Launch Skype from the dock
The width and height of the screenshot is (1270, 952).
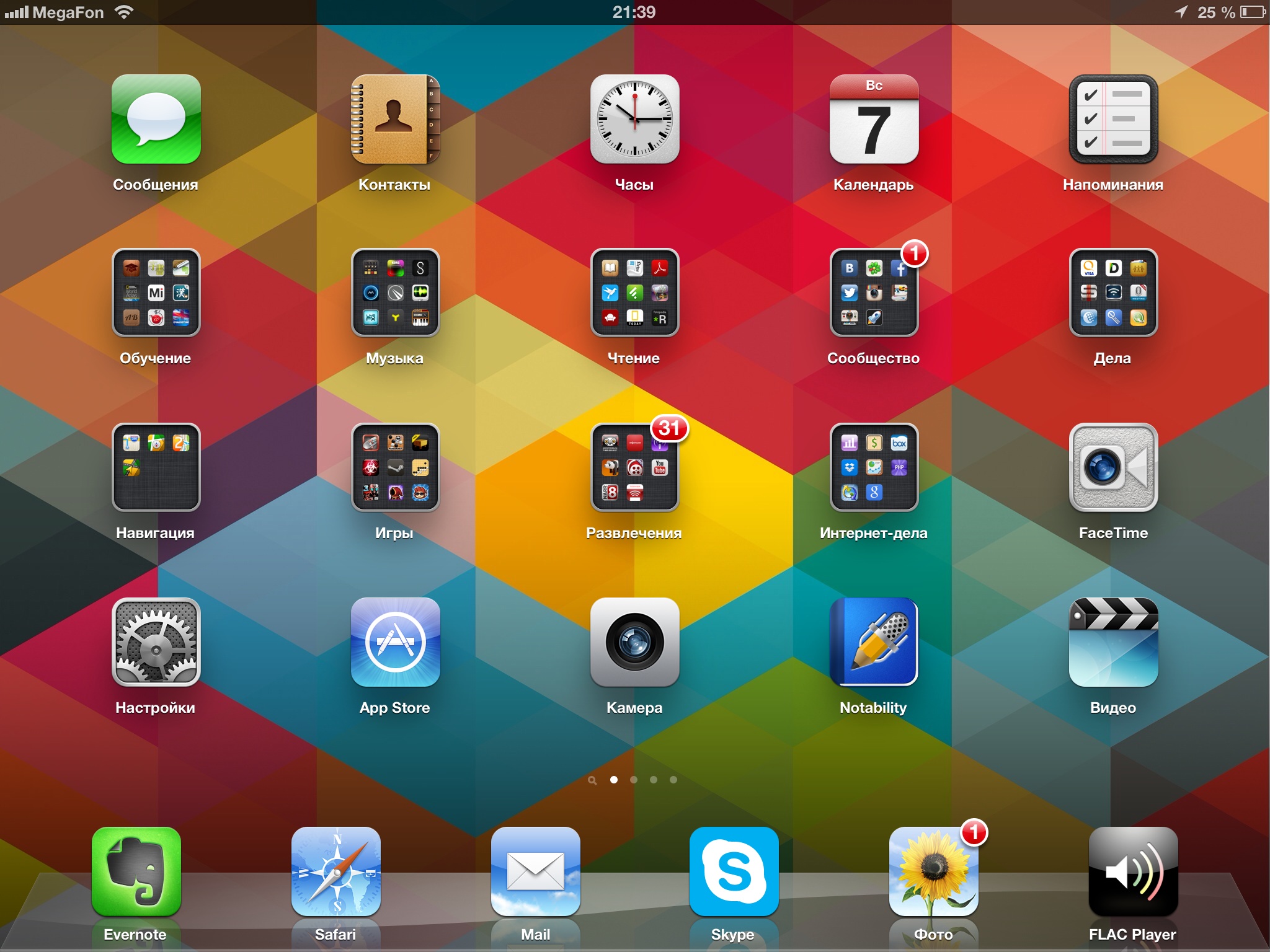(734, 871)
